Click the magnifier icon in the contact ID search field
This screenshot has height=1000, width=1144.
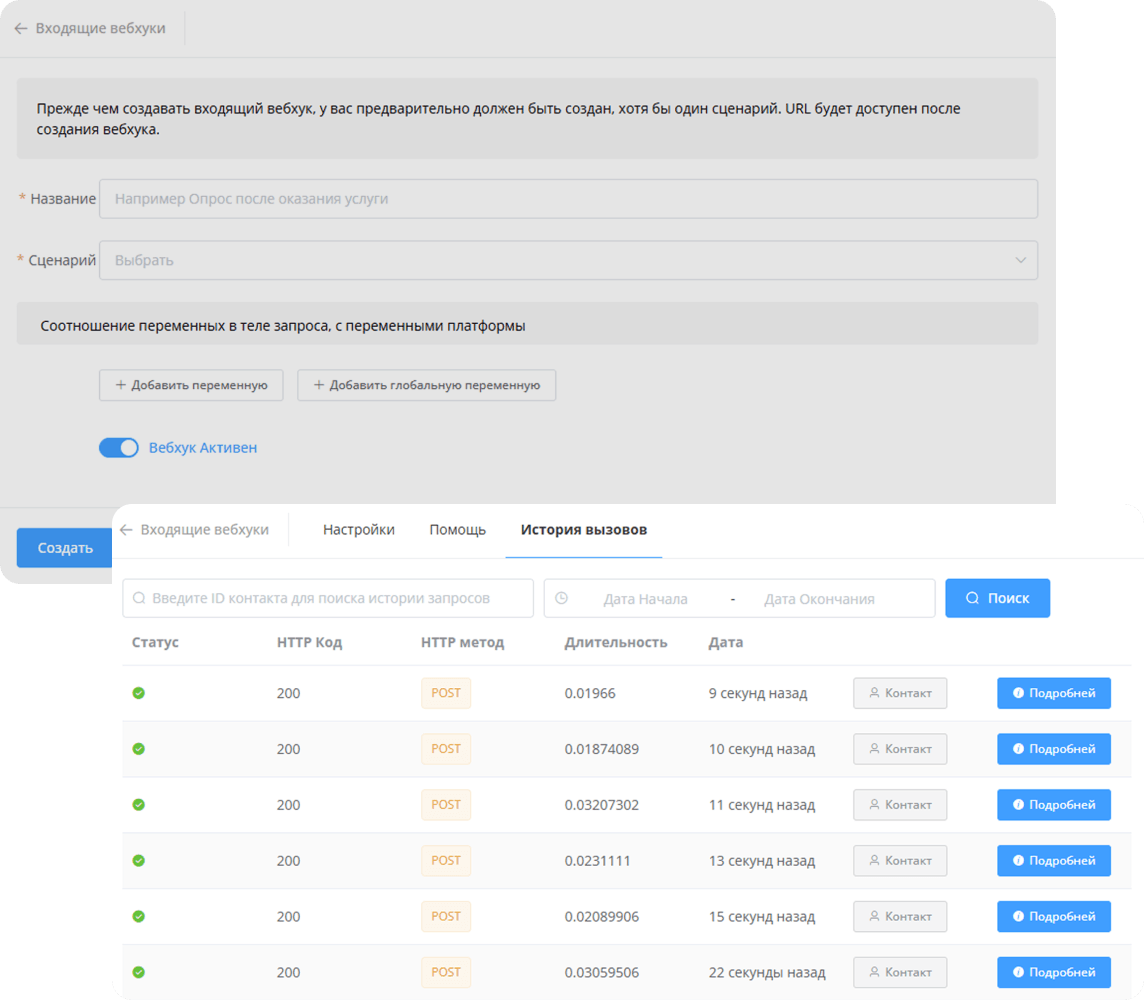(x=139, y=598)
